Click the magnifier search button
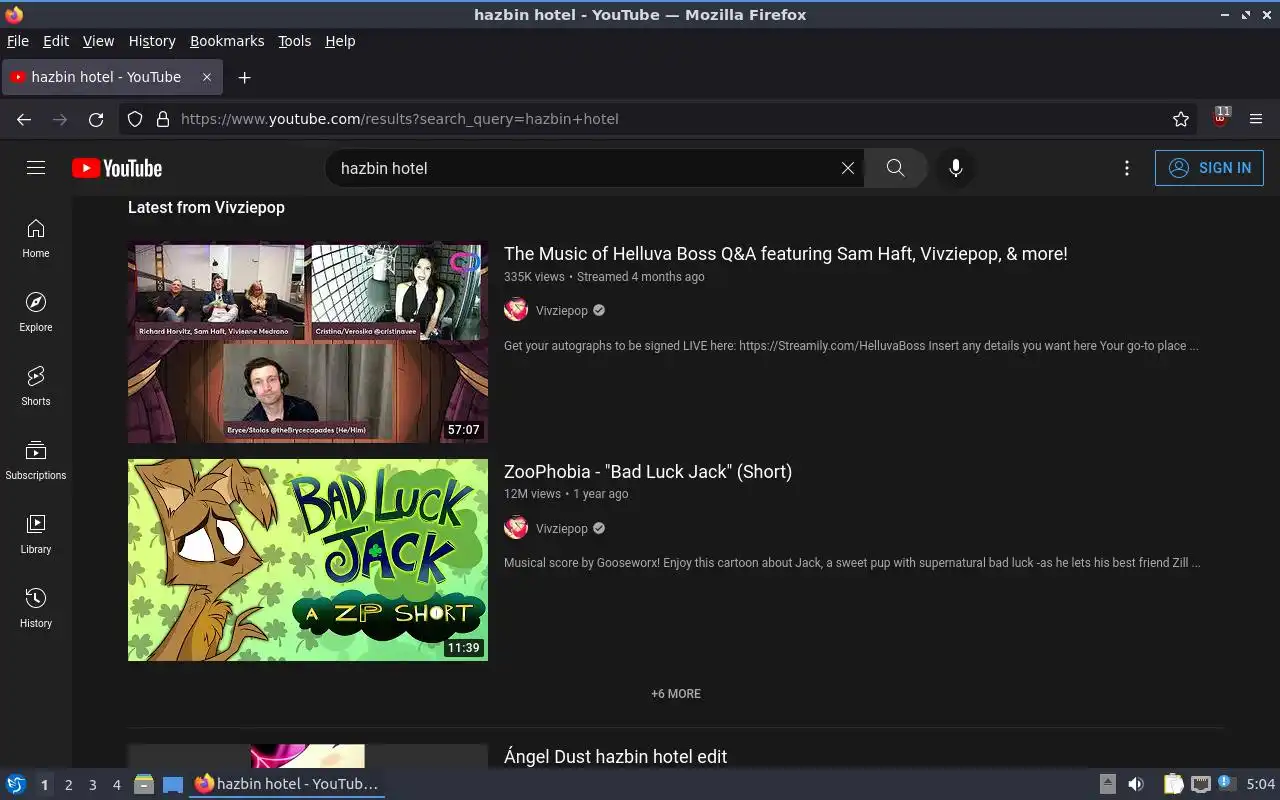Screen dimensions: 1280x800 pos(895,168)
